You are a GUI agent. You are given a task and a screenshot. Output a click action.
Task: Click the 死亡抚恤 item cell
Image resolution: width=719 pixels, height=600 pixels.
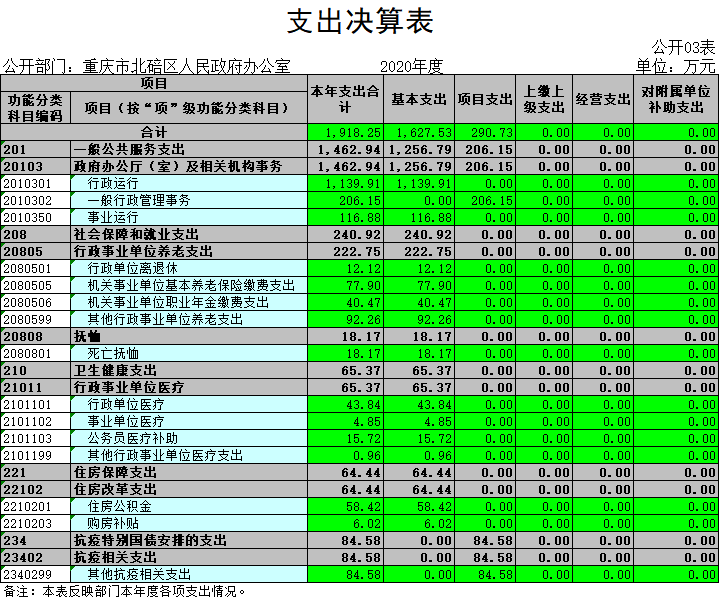[x=189, y=353]
